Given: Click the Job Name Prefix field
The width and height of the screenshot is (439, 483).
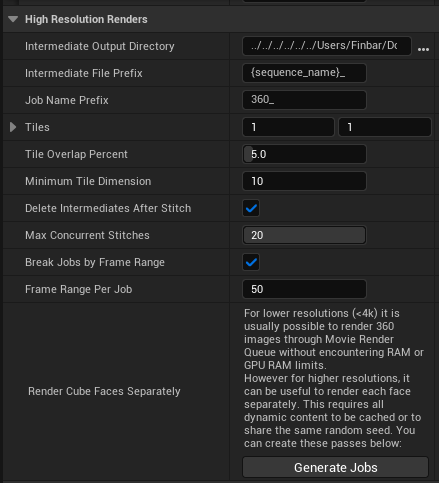Looking at the screenshot, I should point(304,100).
